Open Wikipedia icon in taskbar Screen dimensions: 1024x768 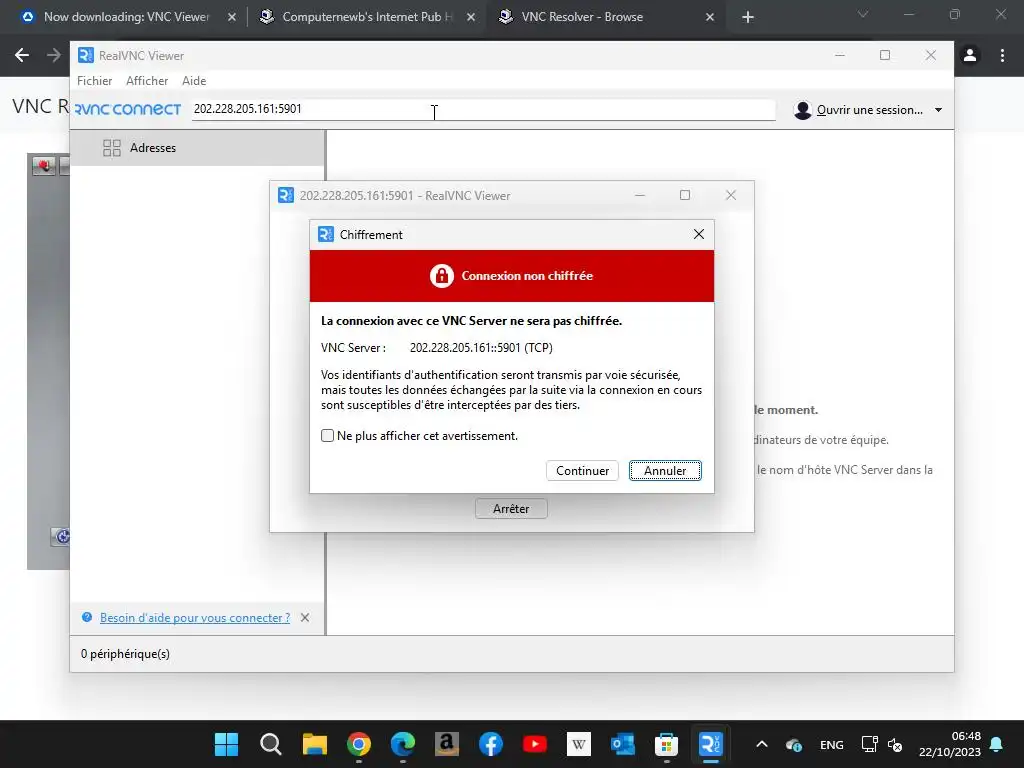[579, 744]
